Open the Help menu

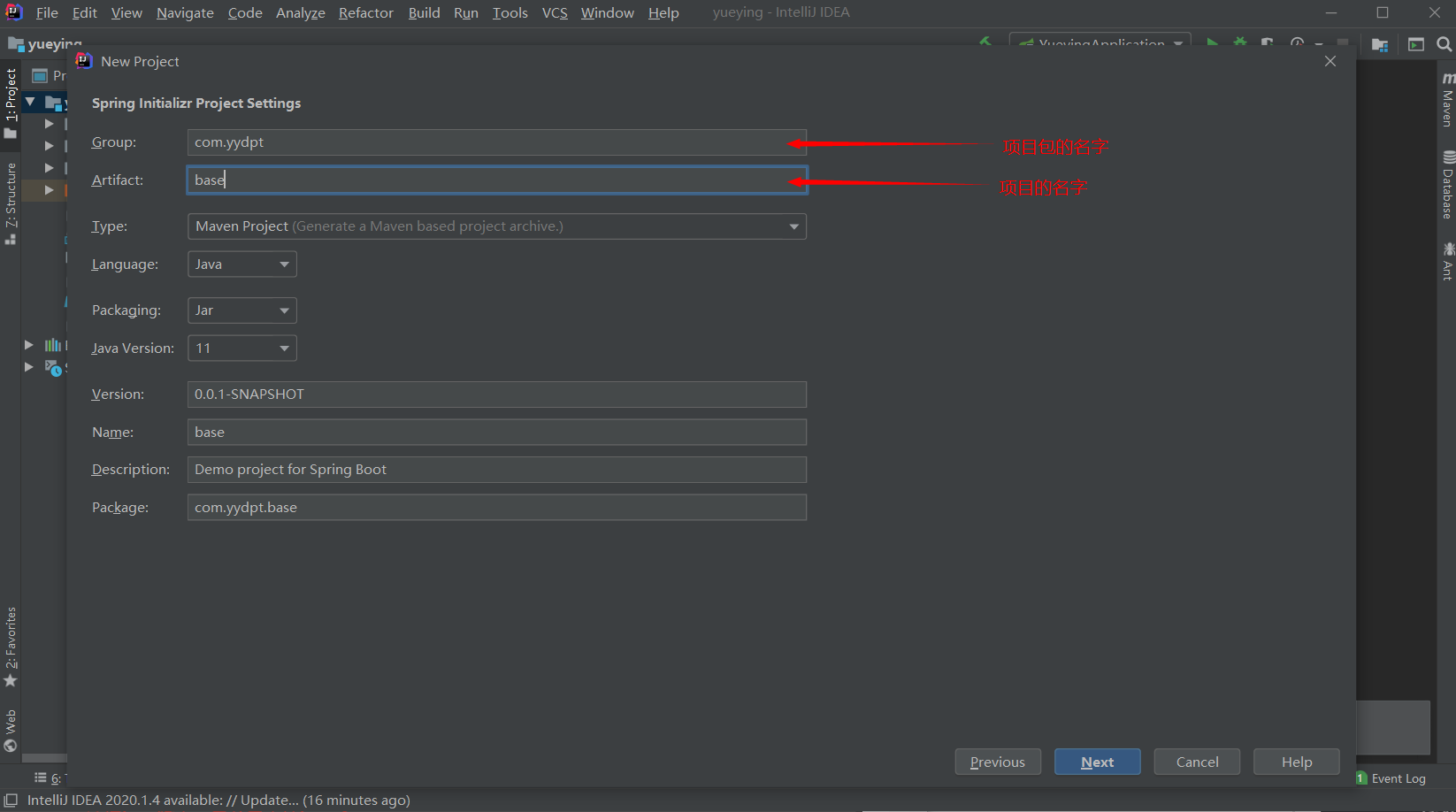click(x=663, y=12)
